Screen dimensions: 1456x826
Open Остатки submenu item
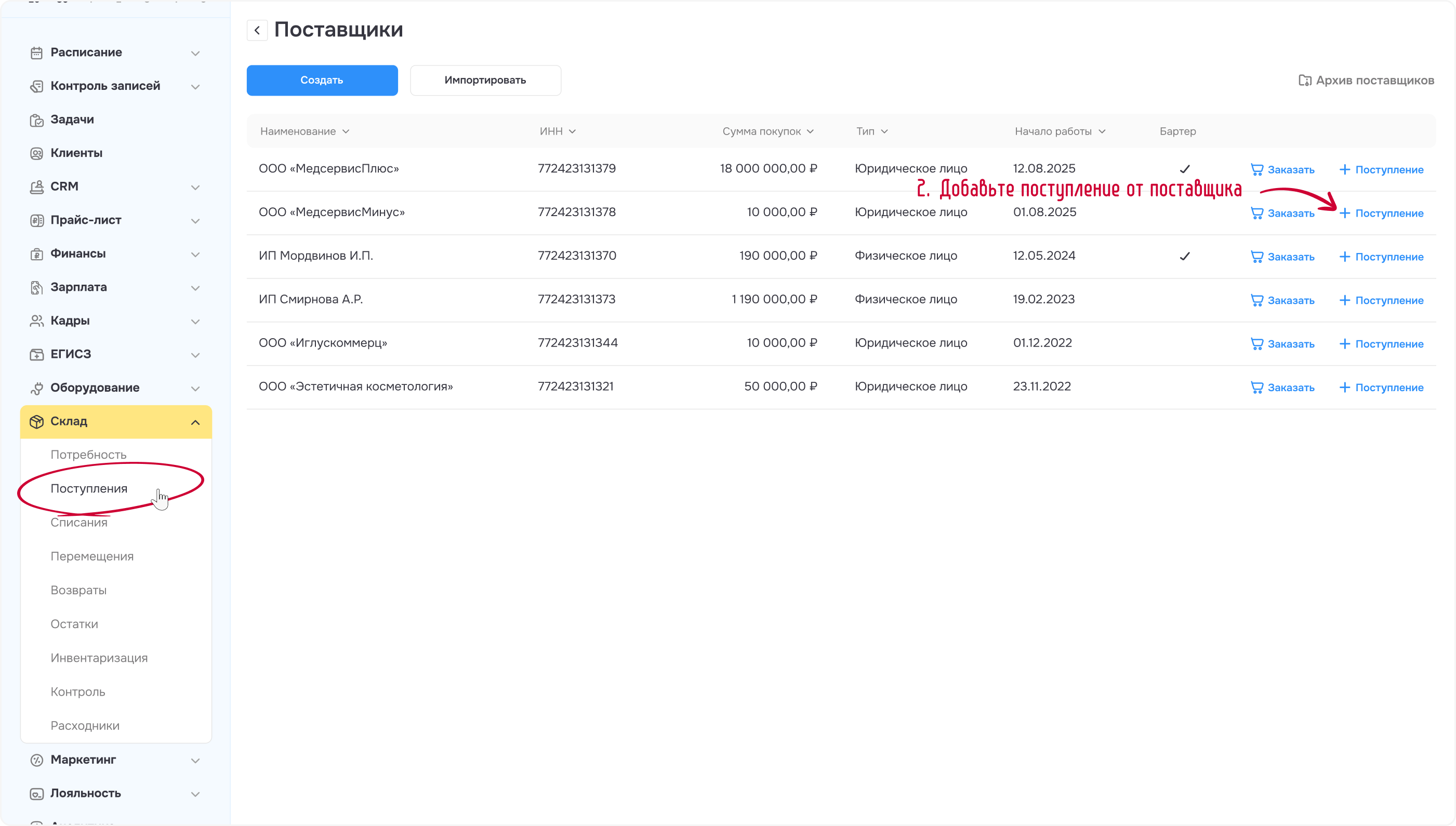click(x=74, y=623)
